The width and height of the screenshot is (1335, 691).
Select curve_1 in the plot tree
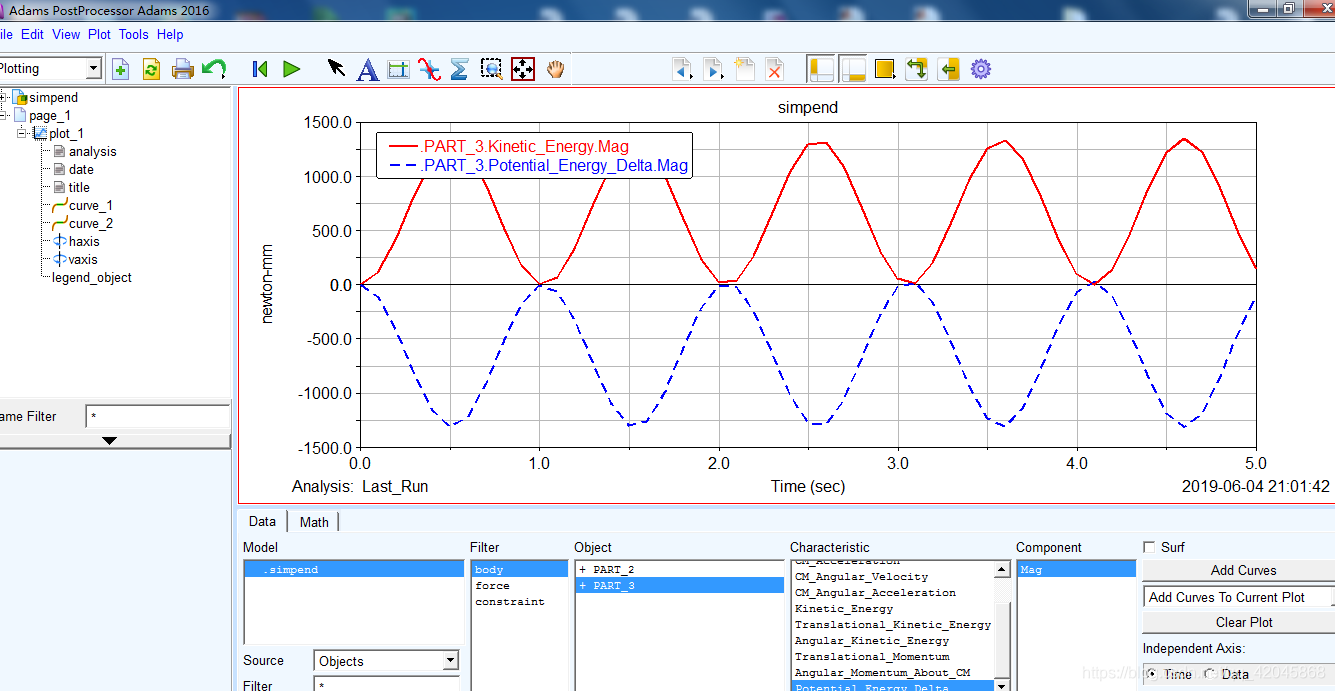pyautogui.click(x=90, y=206)
